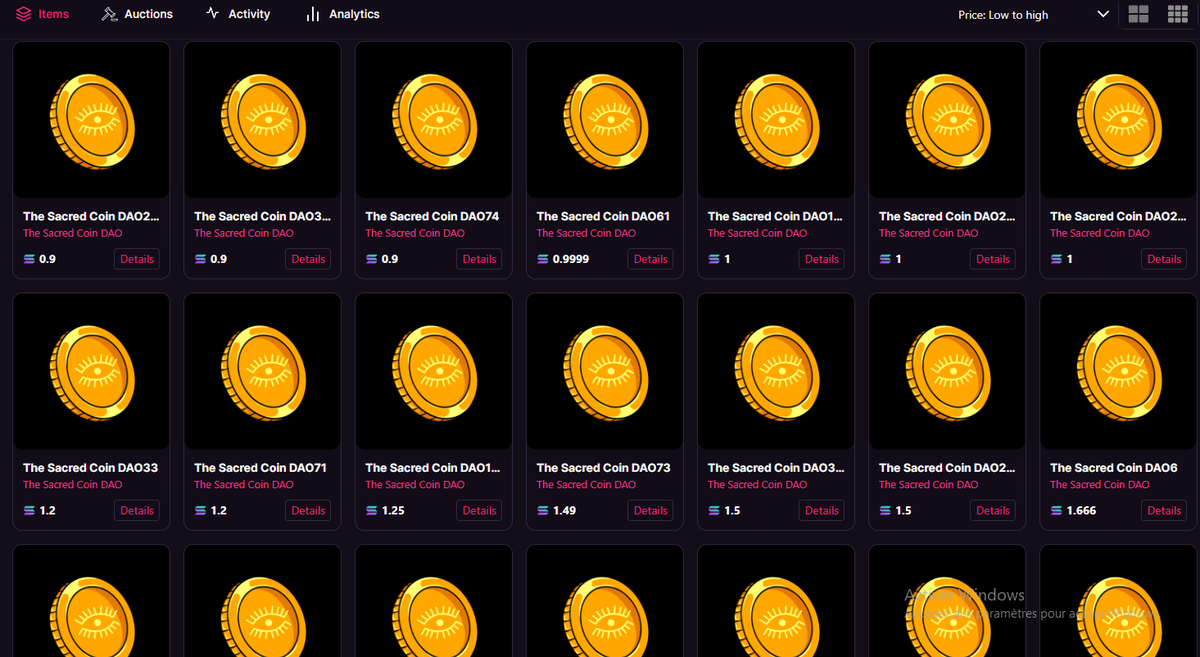1200x657 pixels.
Task: Click the title of the 1.25 priced card
Action: [432, 467]
